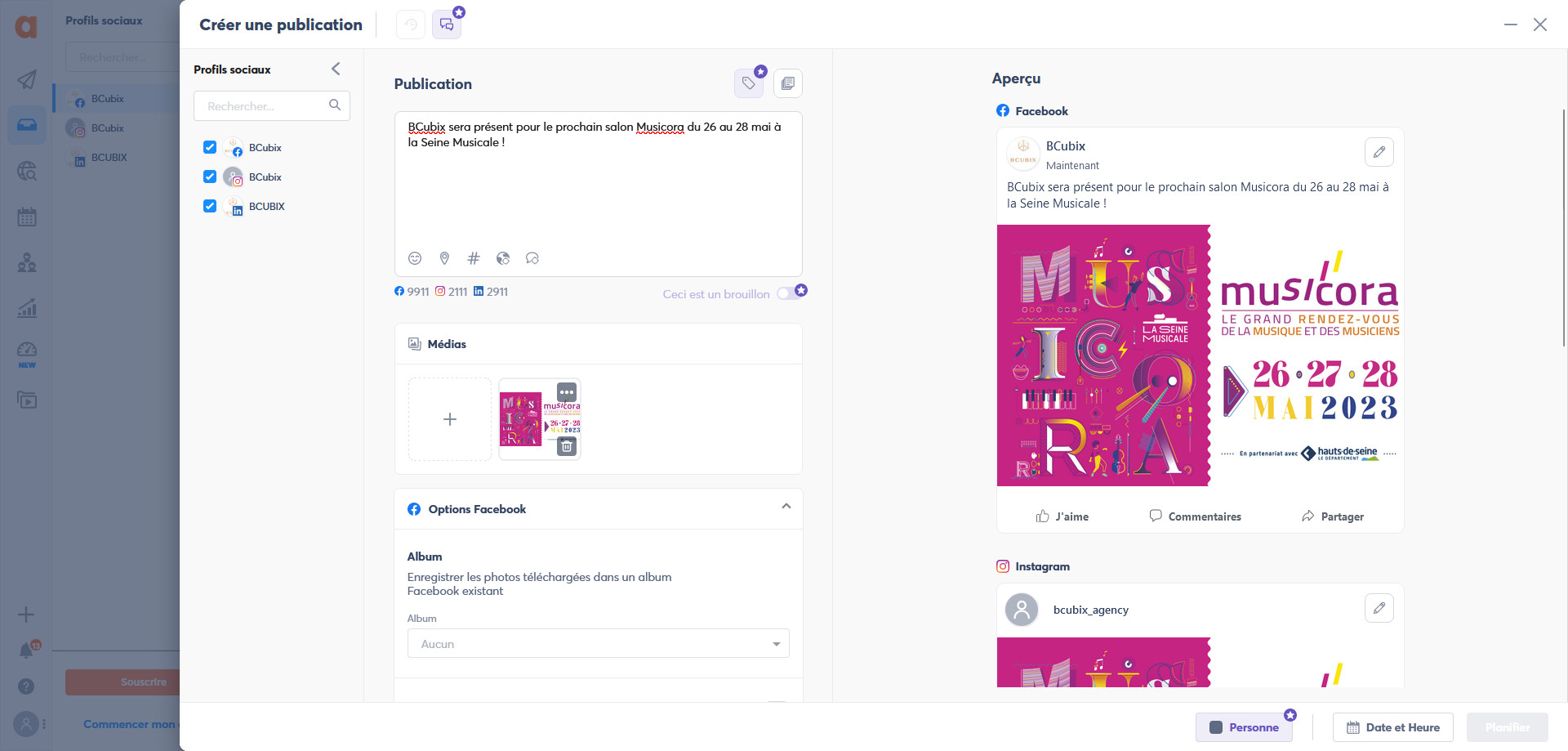The width and height of the screenshot is (1568, 751).
Task: Open the Date et Heure picker
Action: pos(1392,727)
